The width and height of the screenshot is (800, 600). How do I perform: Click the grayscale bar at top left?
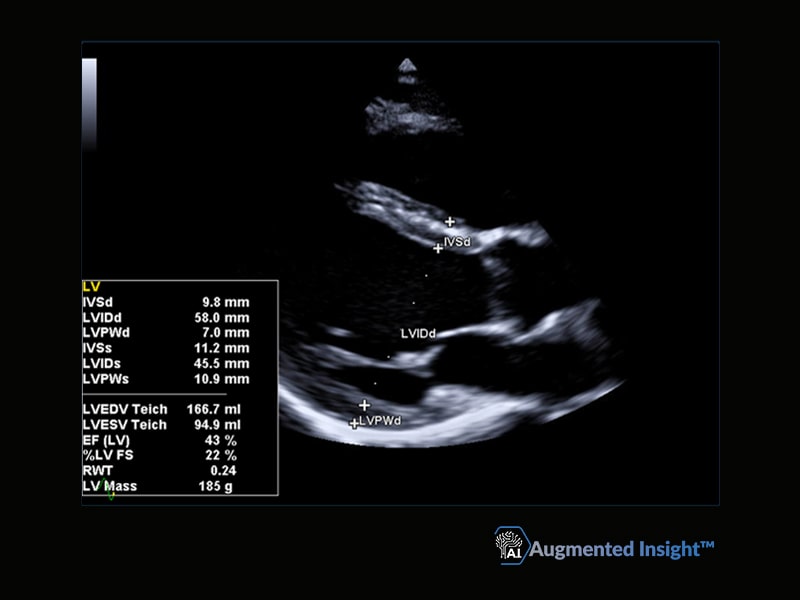(x=89, y=104)
